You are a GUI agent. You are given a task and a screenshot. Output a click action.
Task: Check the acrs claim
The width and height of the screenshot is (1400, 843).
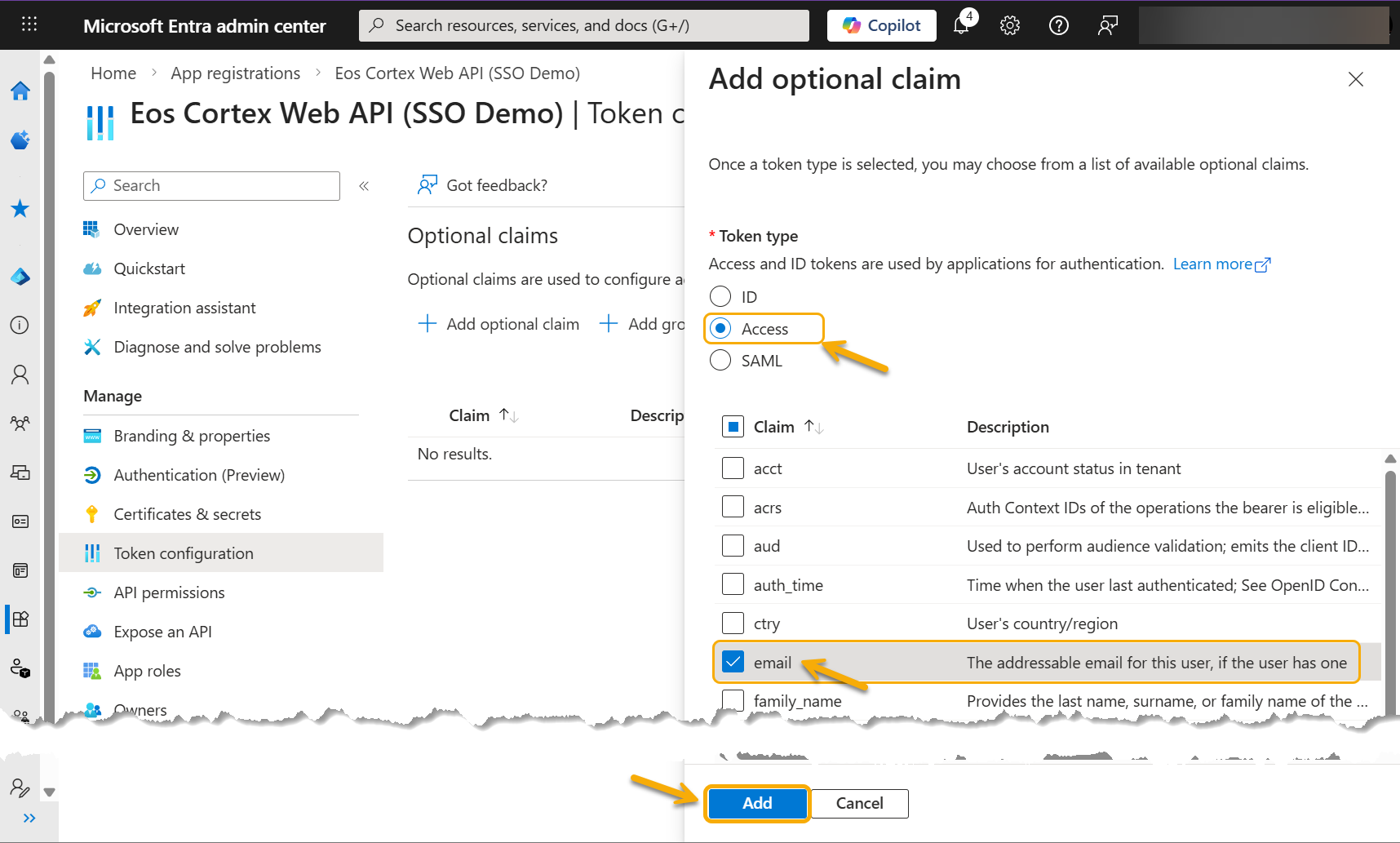point(733,507)
